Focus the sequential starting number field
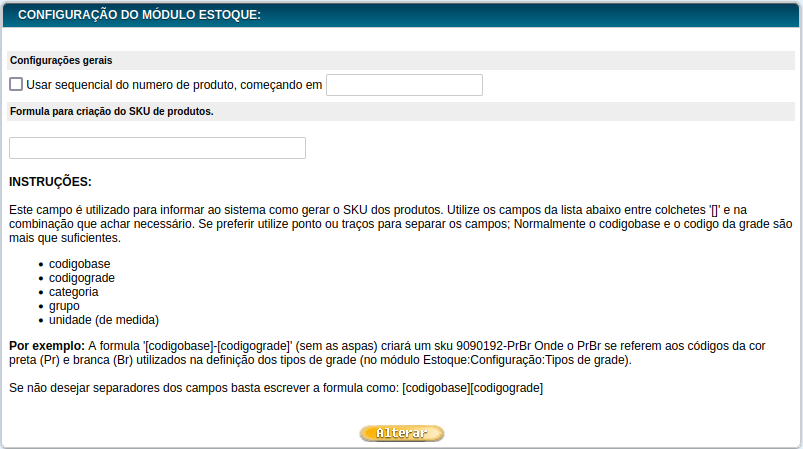 click(x=404, y=85)
